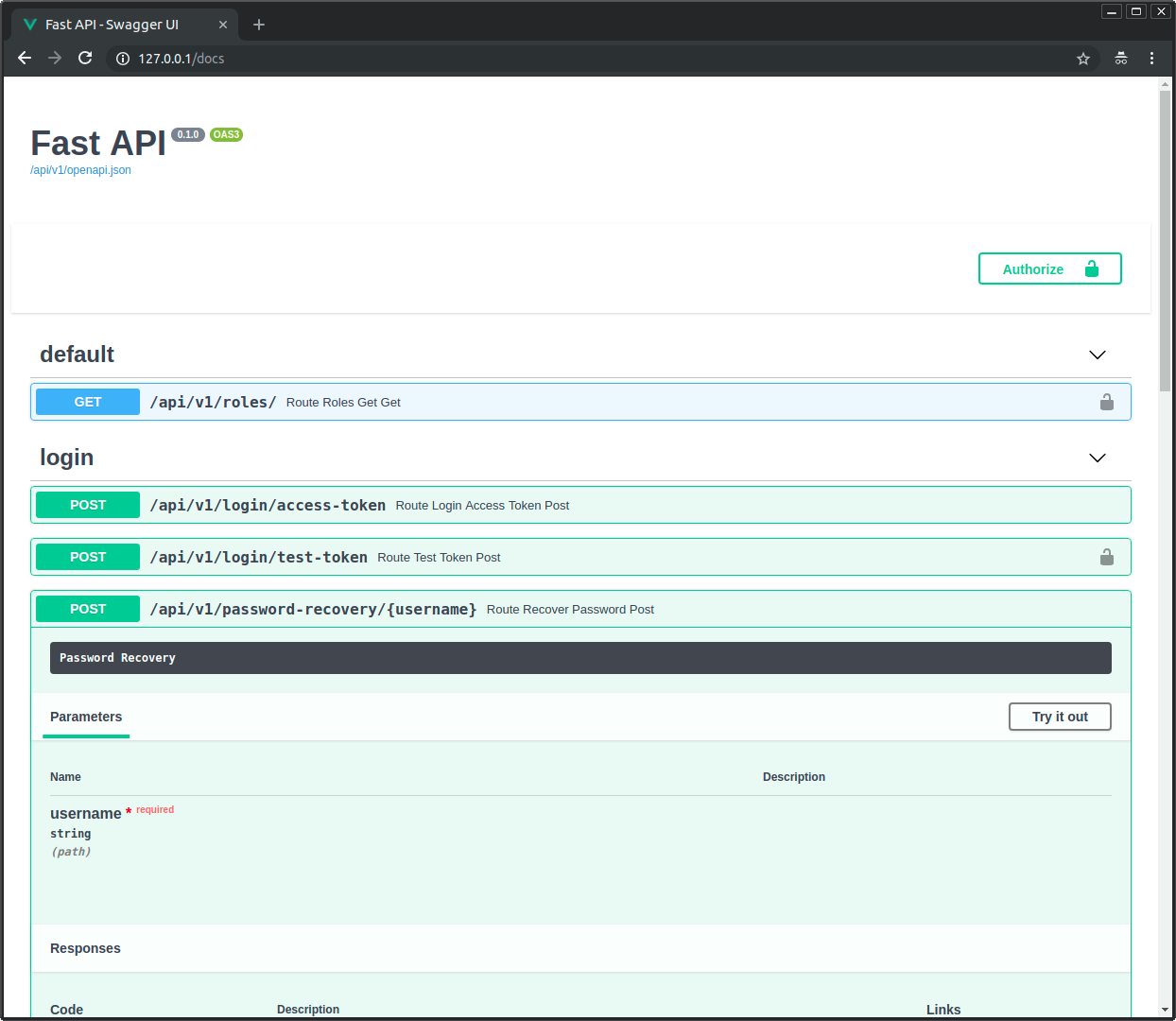Screen dimensions: 1176x1021
Task: Open the /api/v1/openapi.json link
Action: point(80,170)
